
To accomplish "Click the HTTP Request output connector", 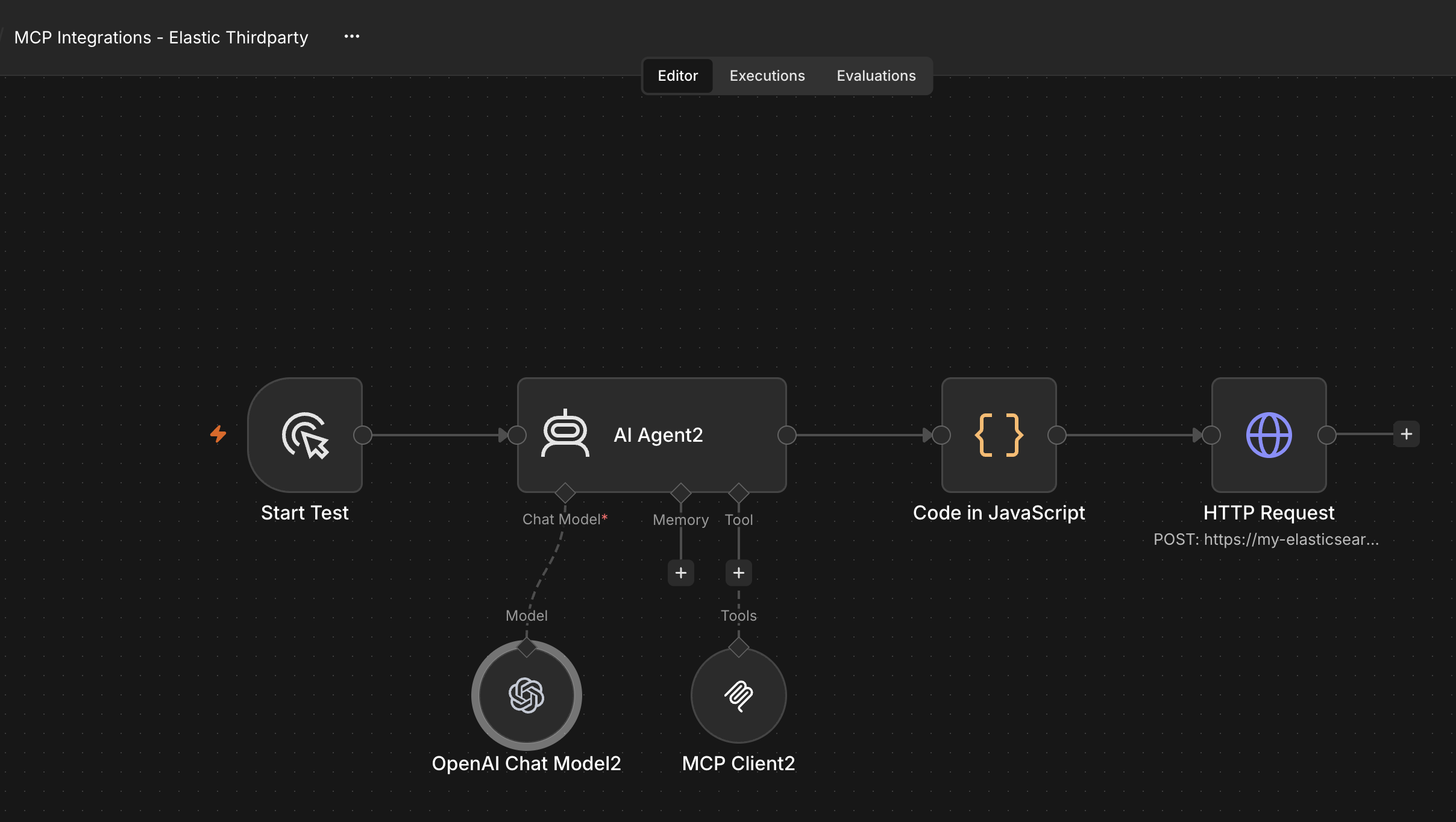I will pyautogui.click(x=1327, y=435).
